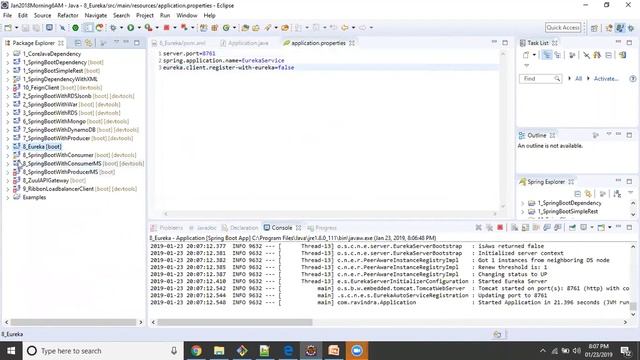Open Display Selected Console dropdown
Image resolution: width=640 pixels, height=360 pixels.
(591, 227)
